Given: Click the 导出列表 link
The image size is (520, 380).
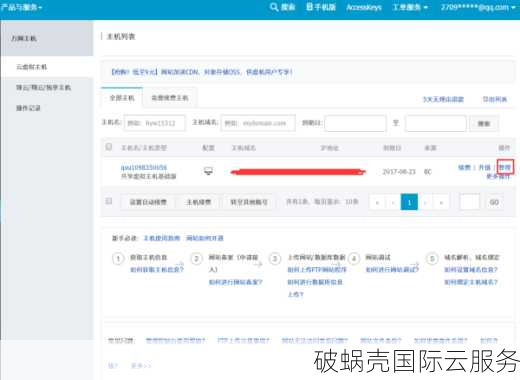Looking at the screenshot, I should 495,99.
